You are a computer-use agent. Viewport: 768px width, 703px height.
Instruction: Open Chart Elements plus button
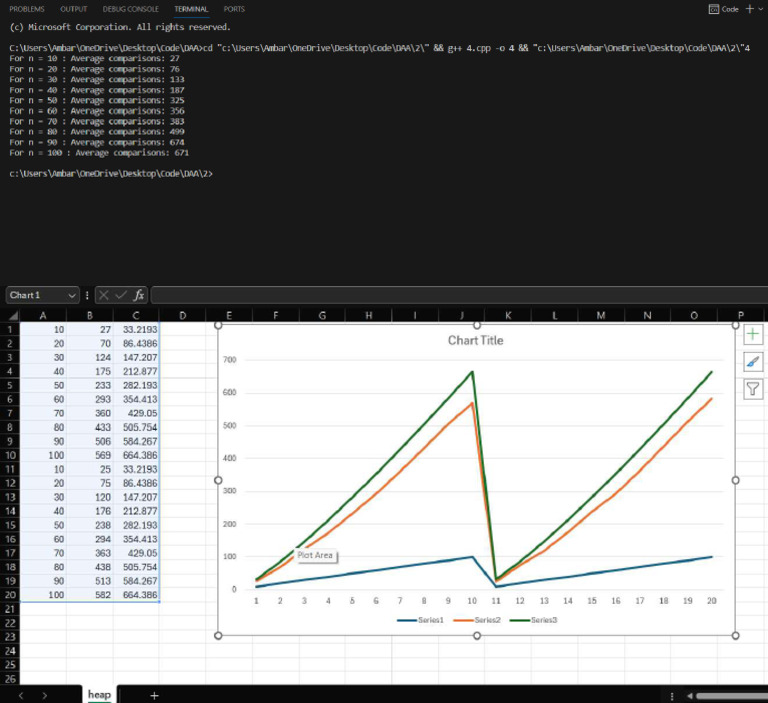753,335
